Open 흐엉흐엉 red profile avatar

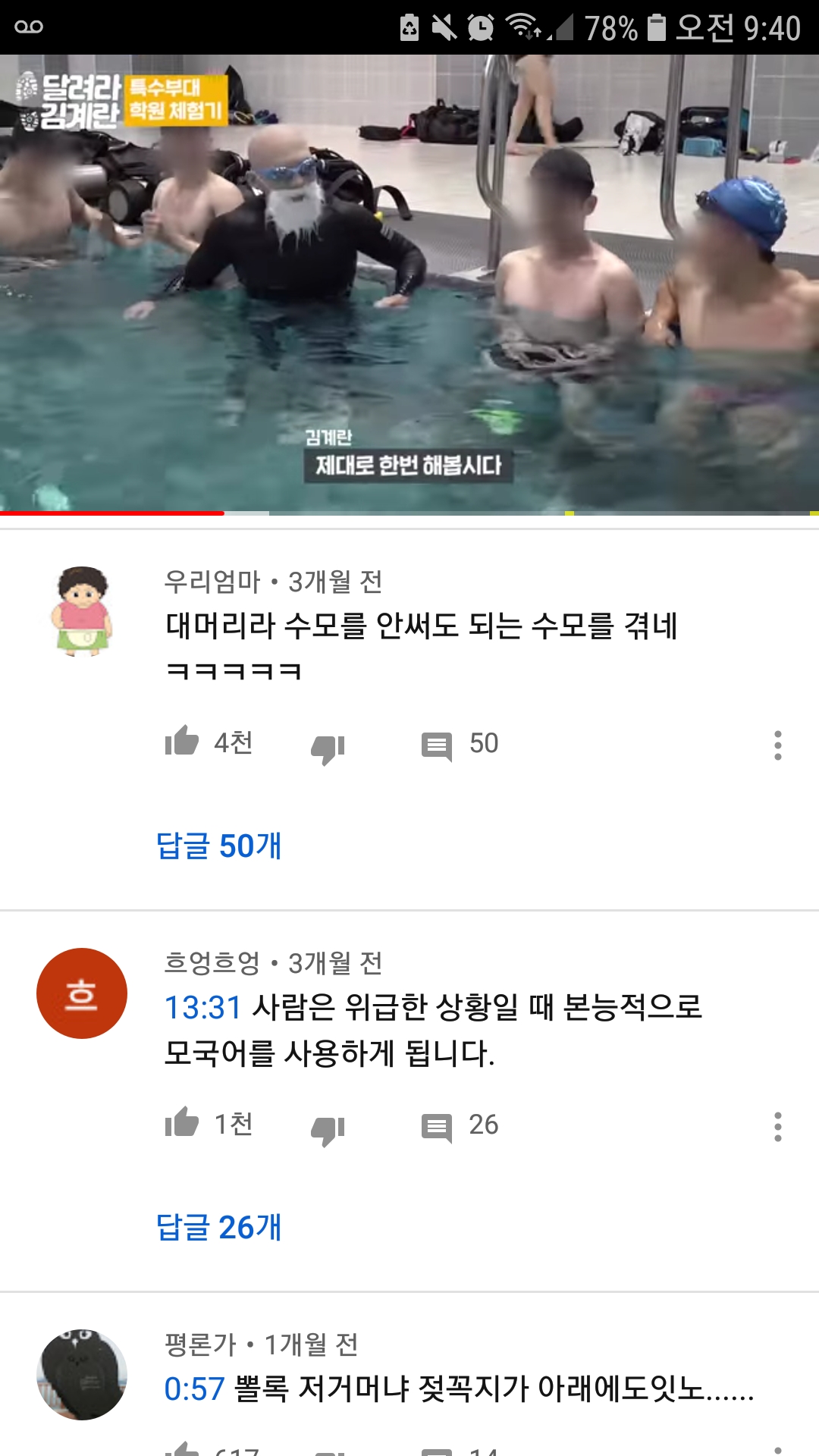click(82, 993)
